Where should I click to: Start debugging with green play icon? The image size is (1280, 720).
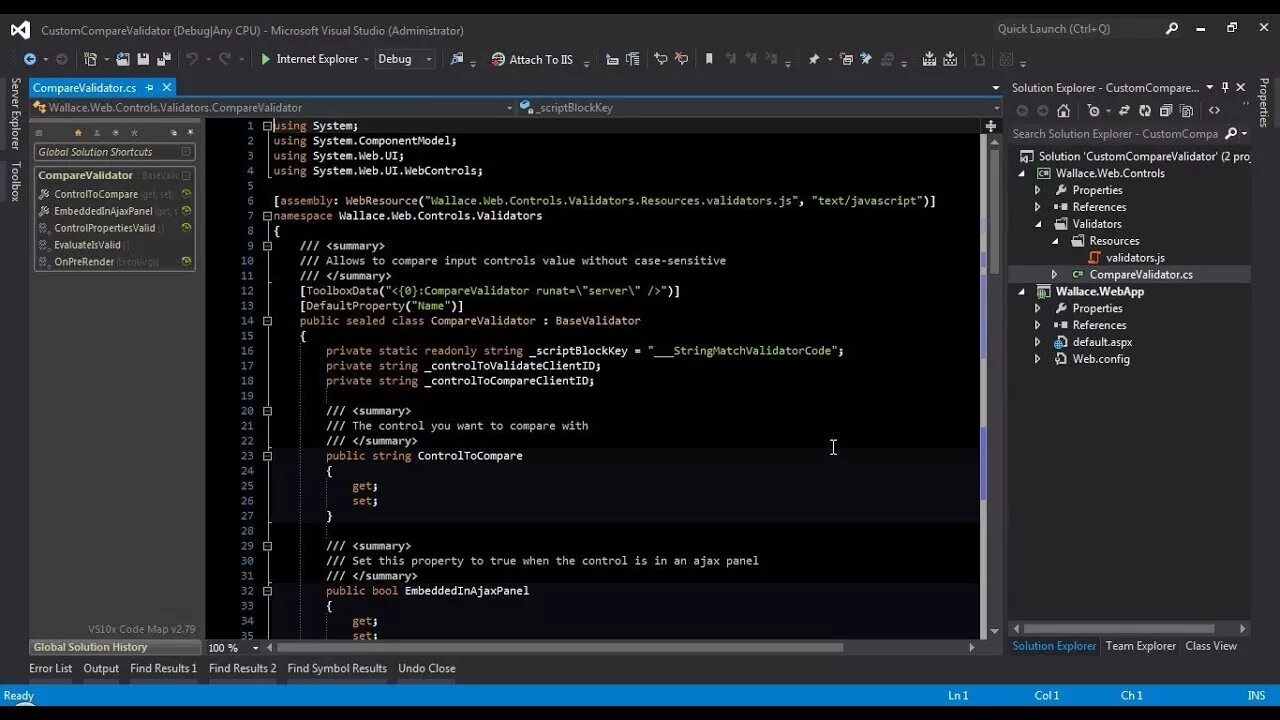pyautogui.click(x=266, y=59)
